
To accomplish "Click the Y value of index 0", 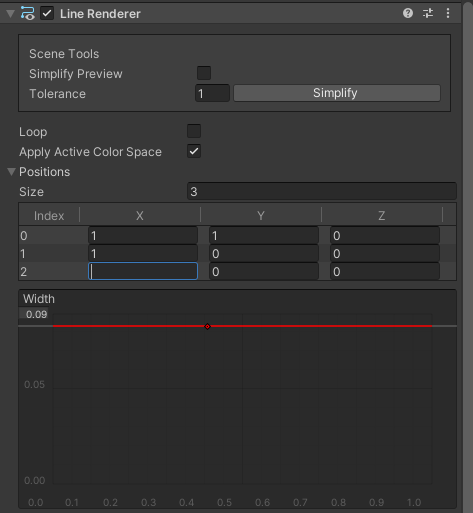I will [264, 236].
